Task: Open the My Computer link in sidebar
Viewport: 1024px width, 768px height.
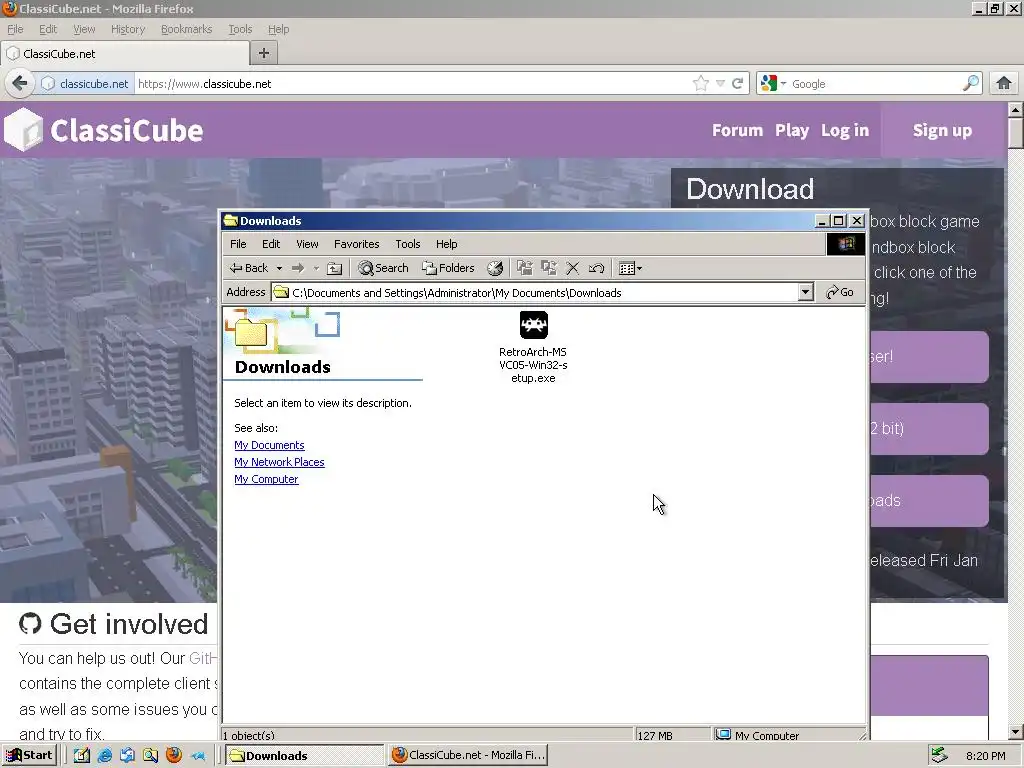Action: [x=266, y=479]
